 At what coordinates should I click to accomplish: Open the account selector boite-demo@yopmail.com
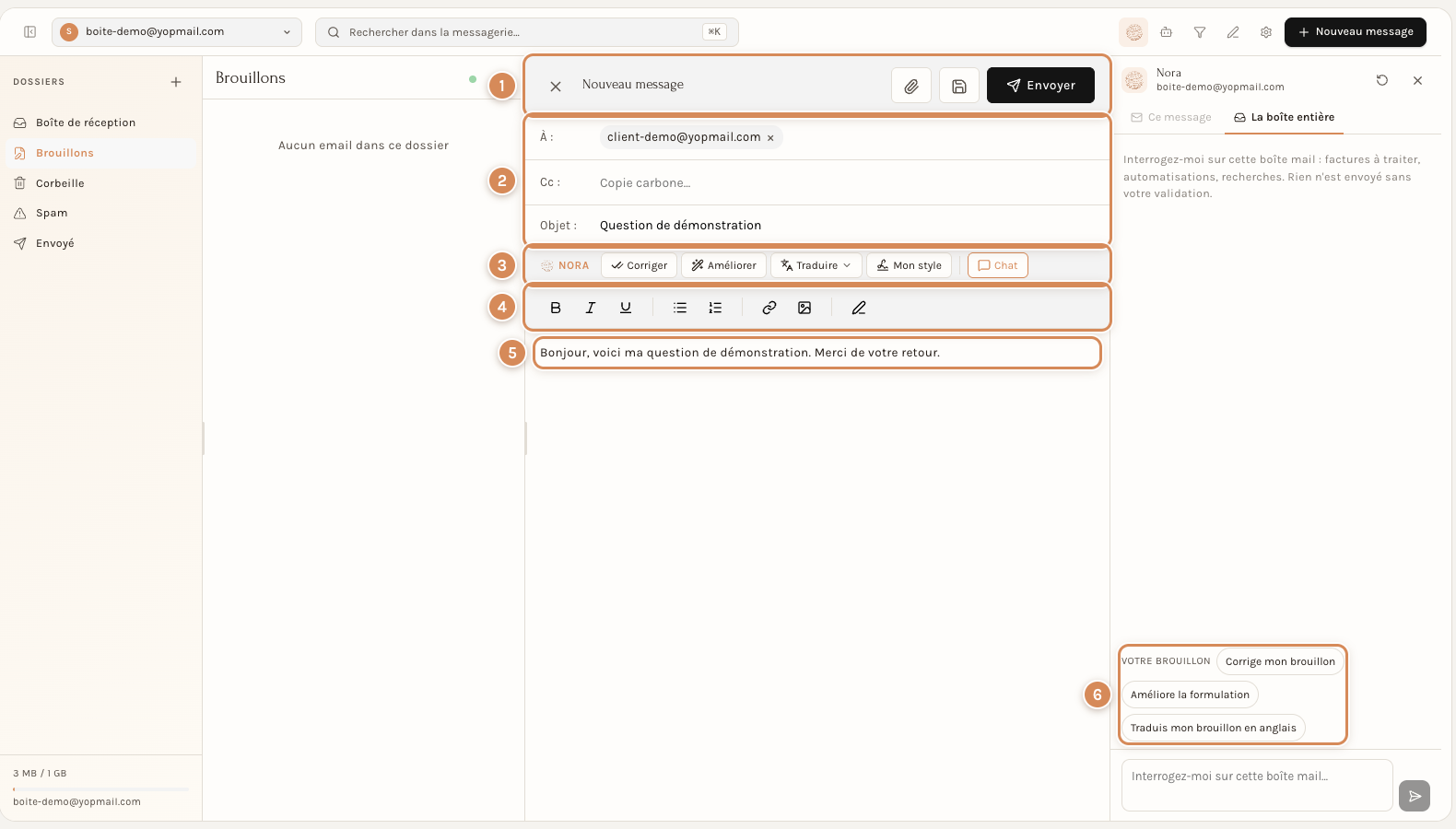pyautogui.click(x=177, y=32)
